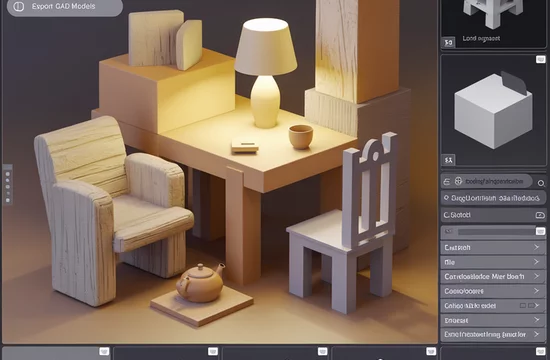Click the white icon on the fourth bottom panel
The height and width of the screenshot is (360, 550).
pos(431,351)
